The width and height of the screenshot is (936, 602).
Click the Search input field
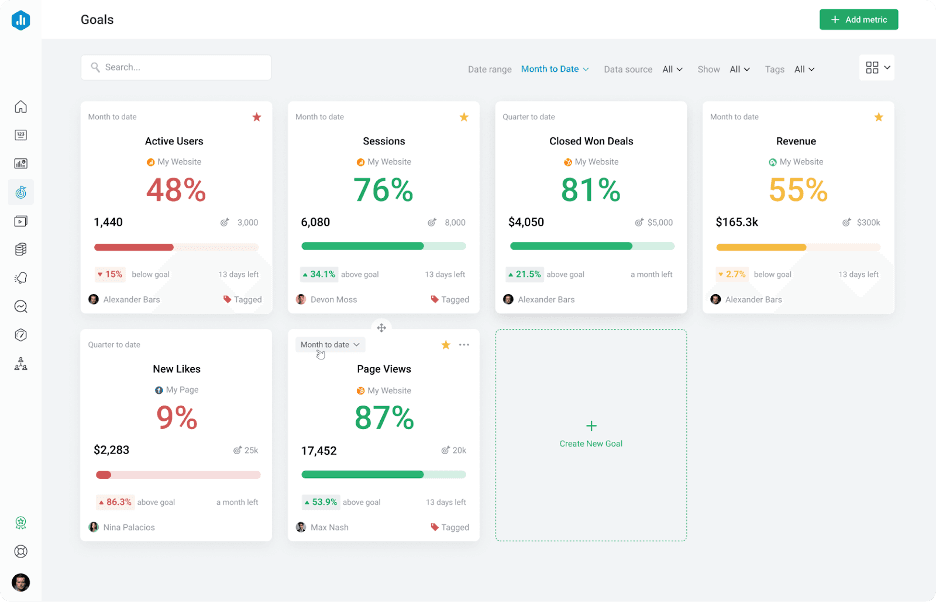(x=176, y=68)
